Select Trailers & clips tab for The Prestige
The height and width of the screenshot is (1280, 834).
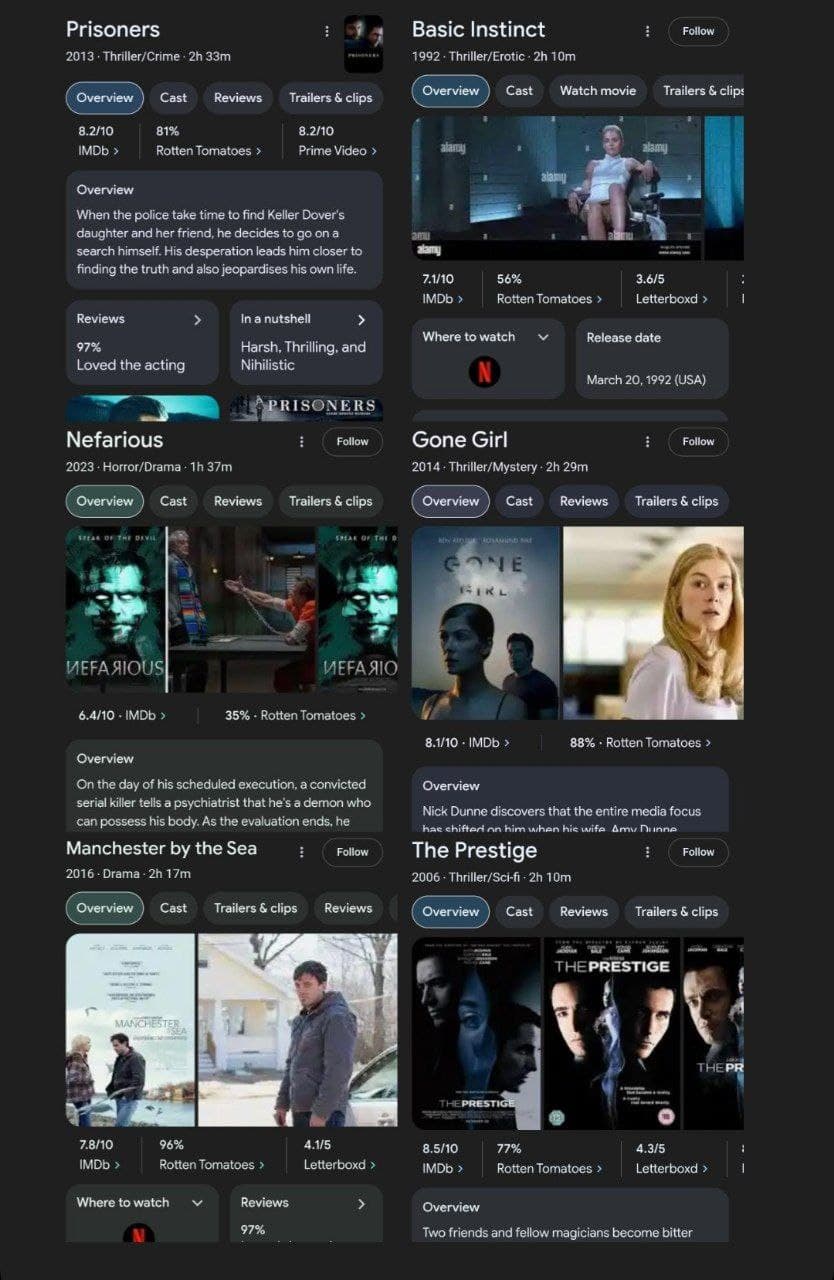point(676,912)
